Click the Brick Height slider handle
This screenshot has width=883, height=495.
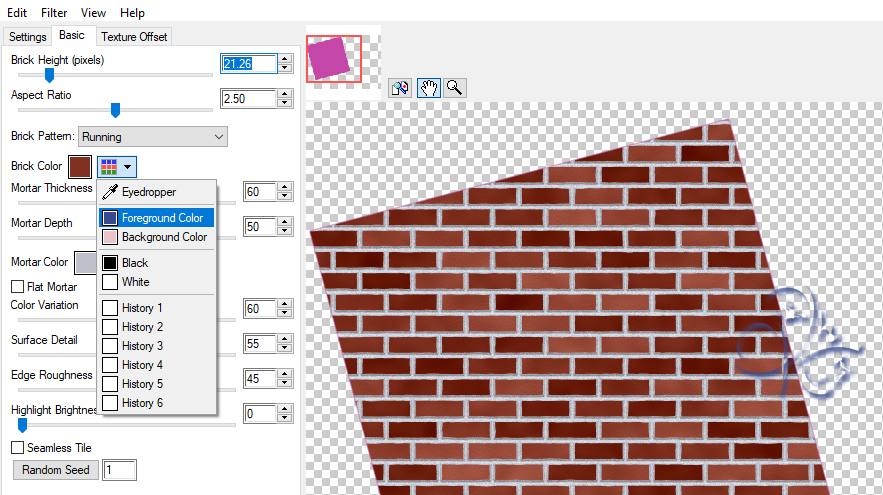pos(50,75)
